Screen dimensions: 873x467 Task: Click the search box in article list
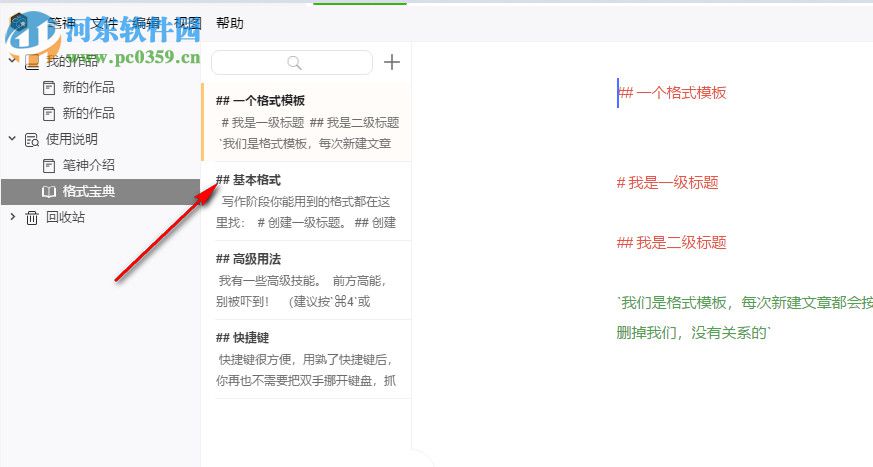click(292, 62)
